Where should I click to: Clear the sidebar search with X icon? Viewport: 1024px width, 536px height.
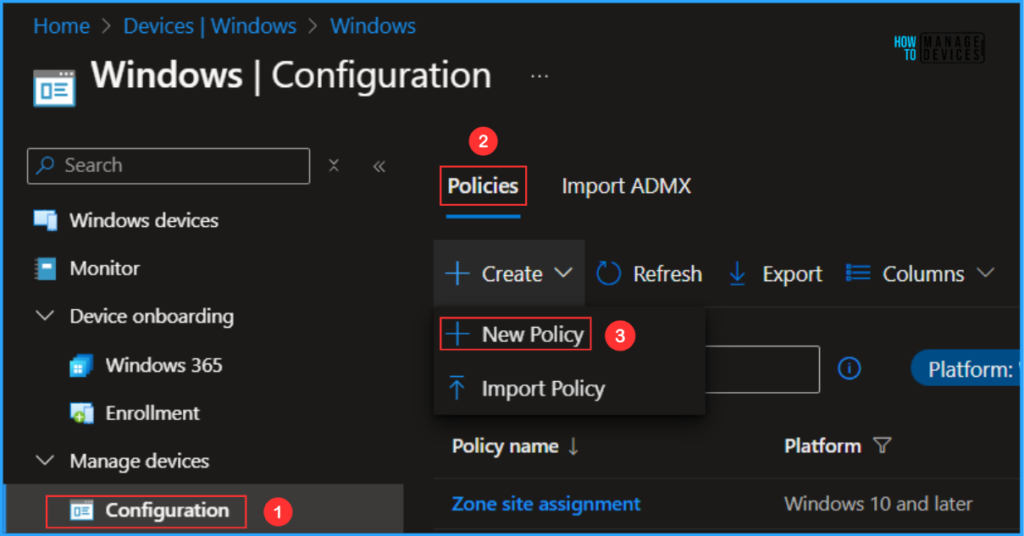[x=334, y=166]
